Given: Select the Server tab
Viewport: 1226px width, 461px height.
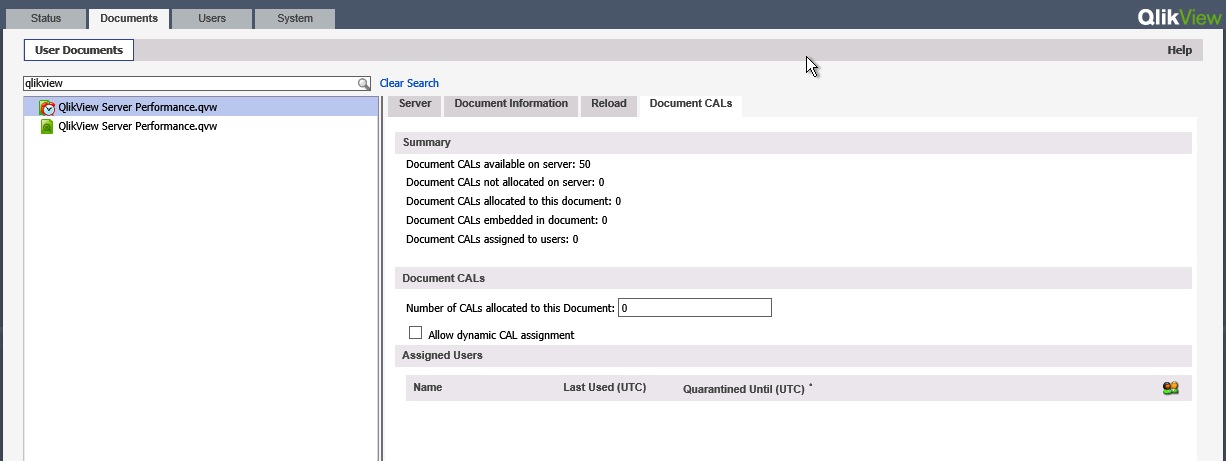Looking at the screenshot, I should coord(414,104).
